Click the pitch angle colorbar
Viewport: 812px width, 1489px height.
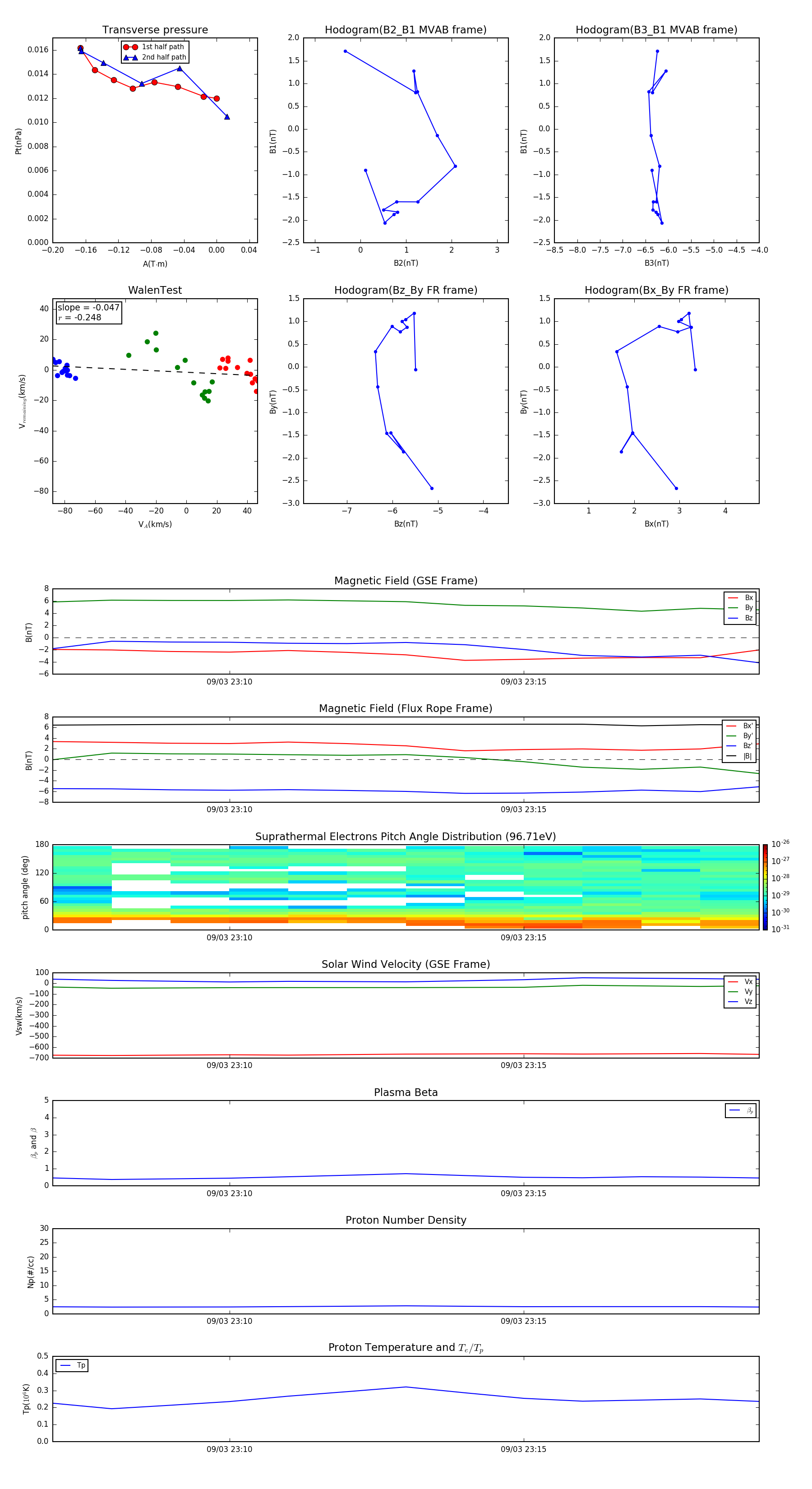click(765, 887)
